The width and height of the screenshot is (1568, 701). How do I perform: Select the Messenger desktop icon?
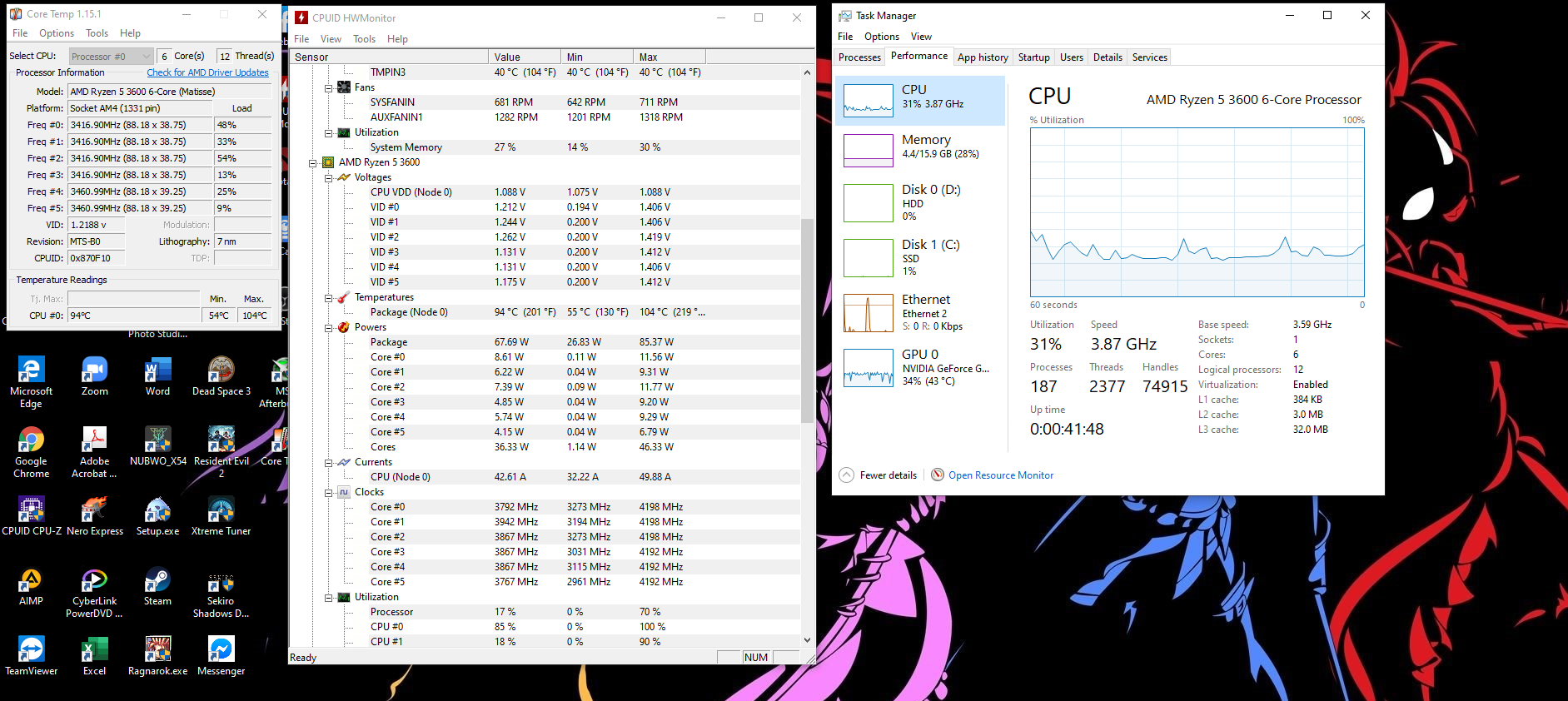pos(221,656)
